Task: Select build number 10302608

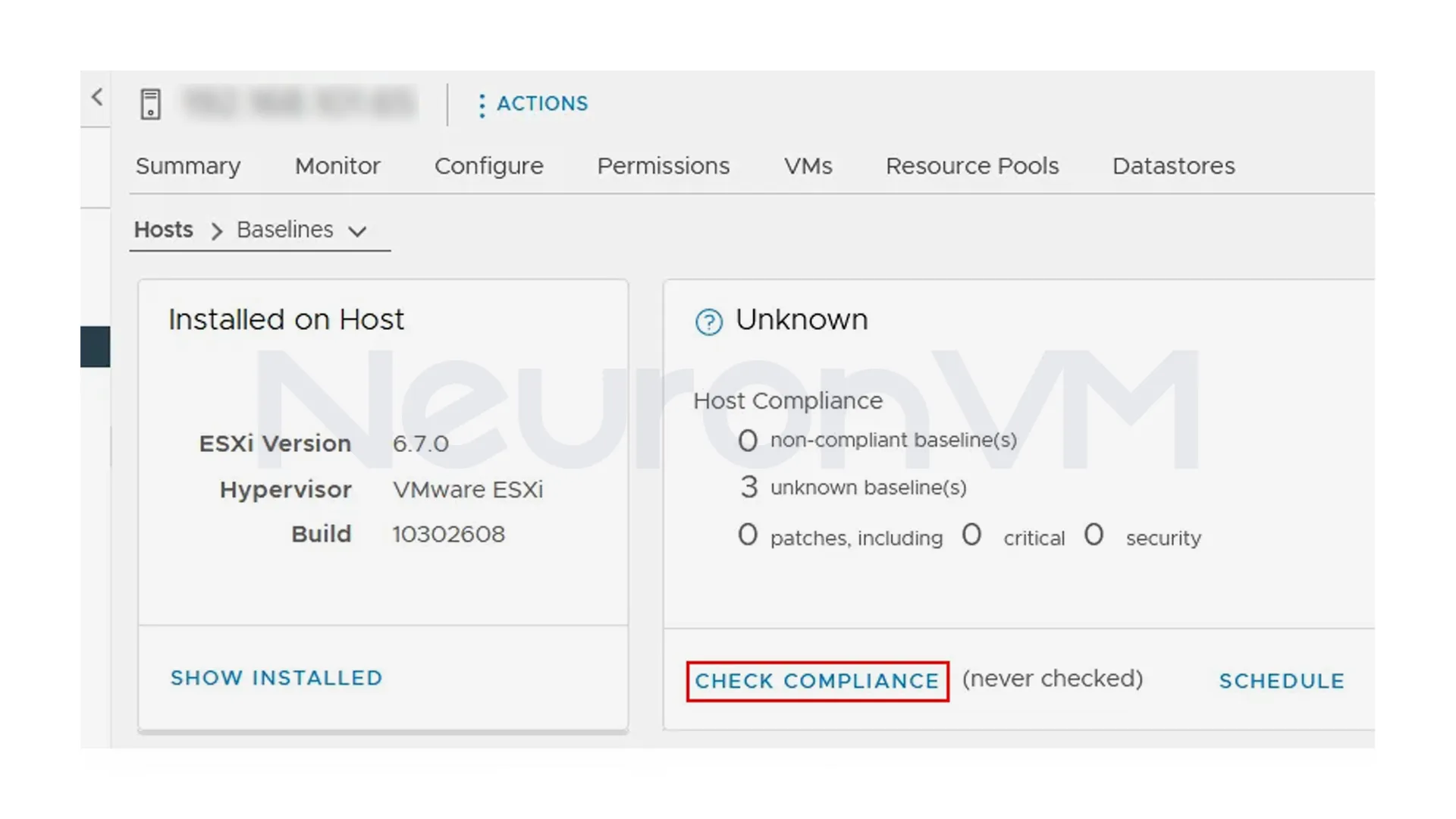Action: [x=449, y=535]
